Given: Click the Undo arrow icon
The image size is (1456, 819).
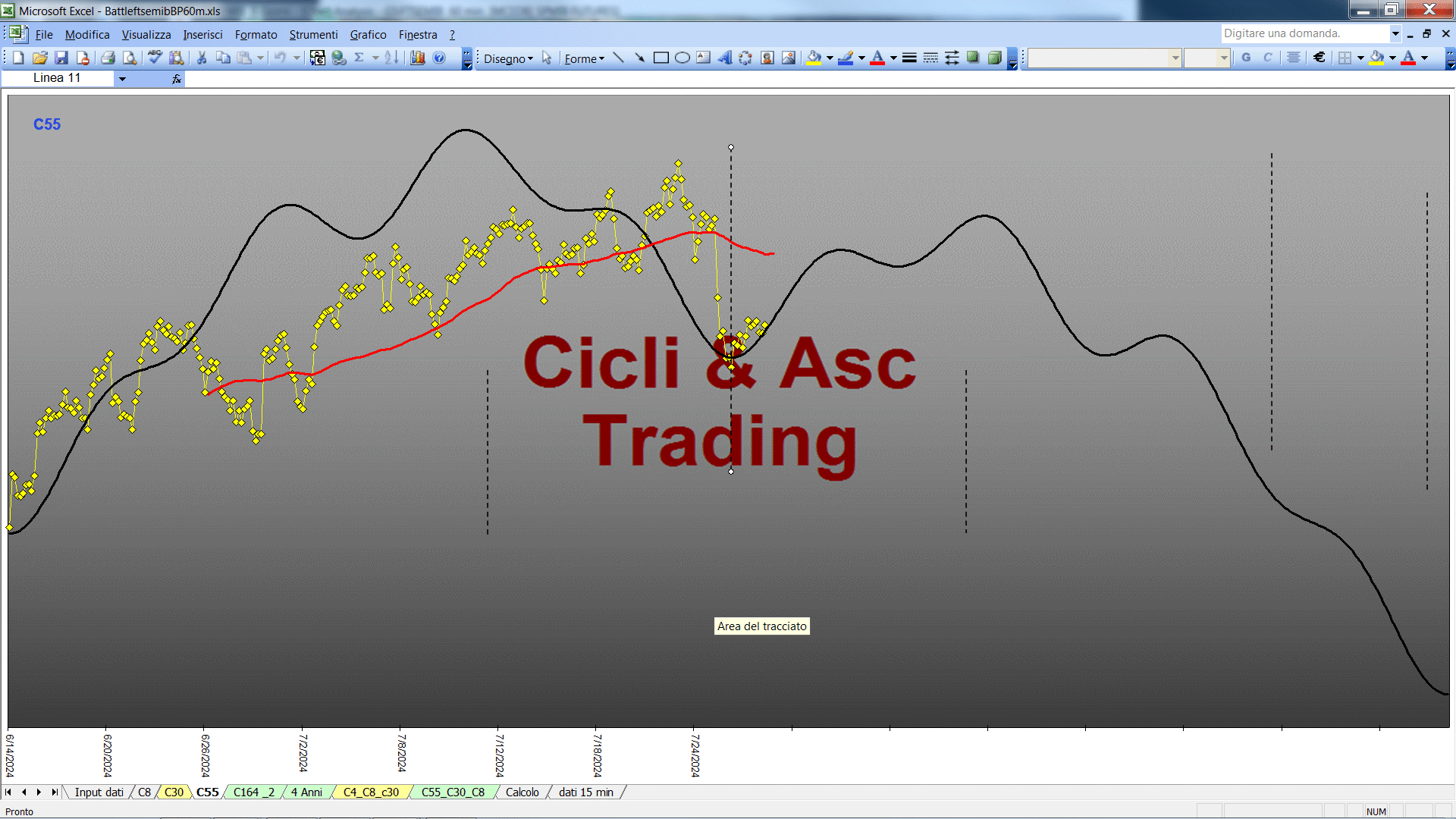Looking at the screenshot, I should click(x=280, y=58).
